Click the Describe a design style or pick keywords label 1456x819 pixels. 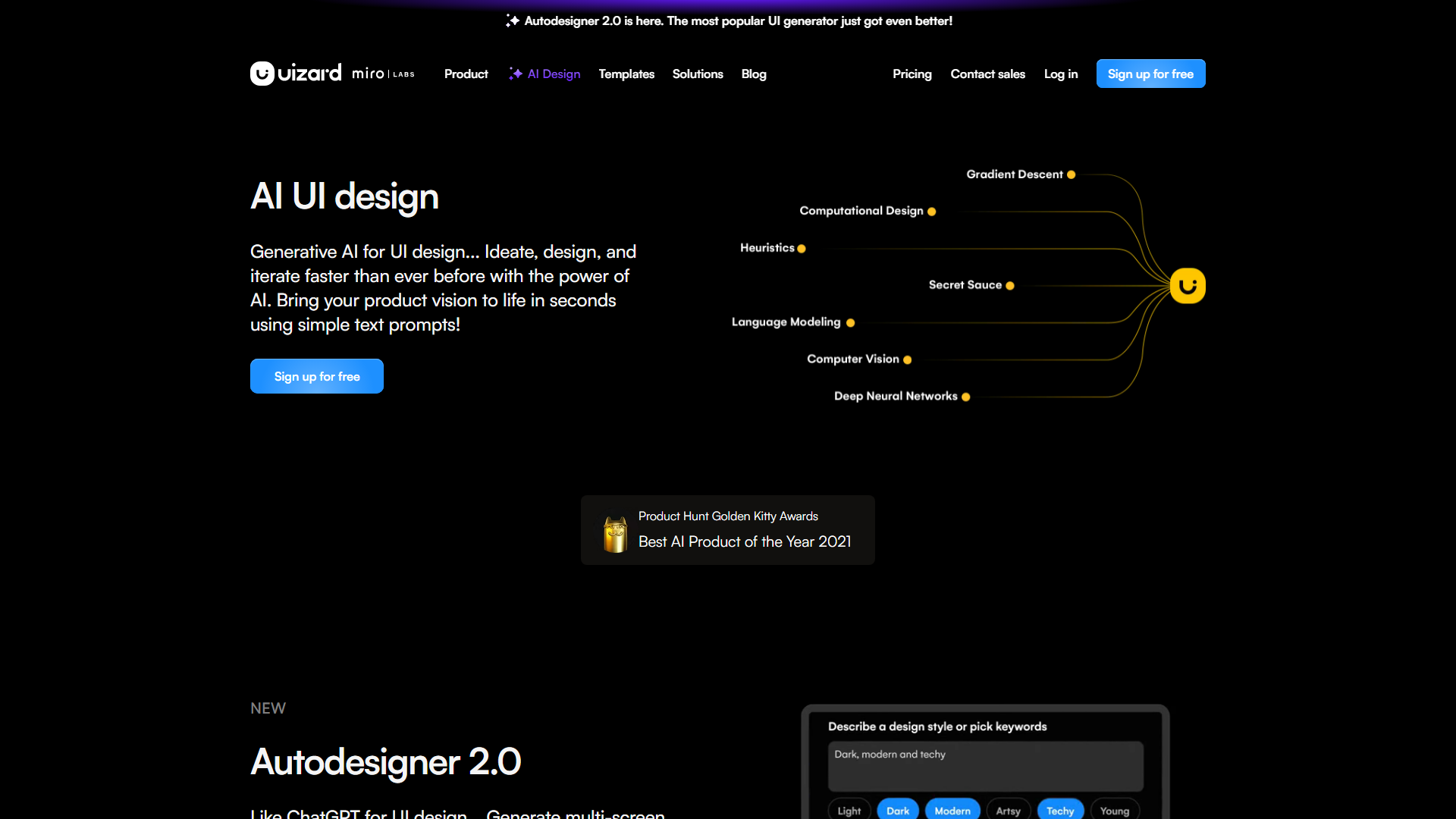937,726
